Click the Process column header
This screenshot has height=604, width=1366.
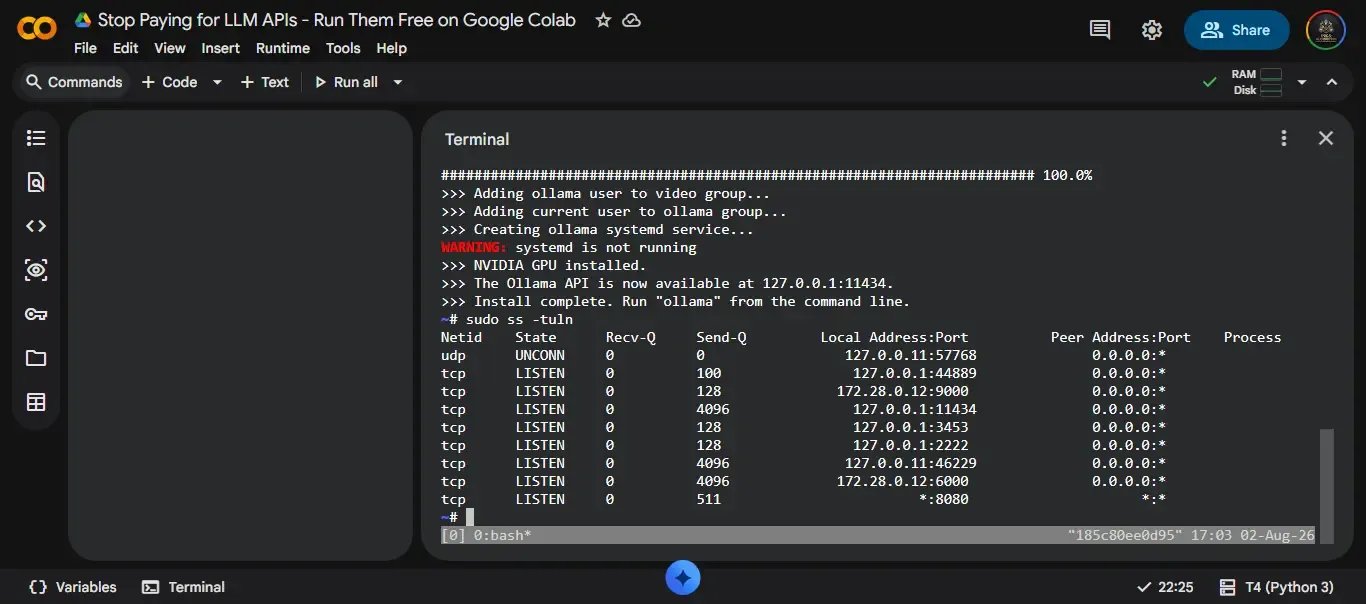(1252, 337)
